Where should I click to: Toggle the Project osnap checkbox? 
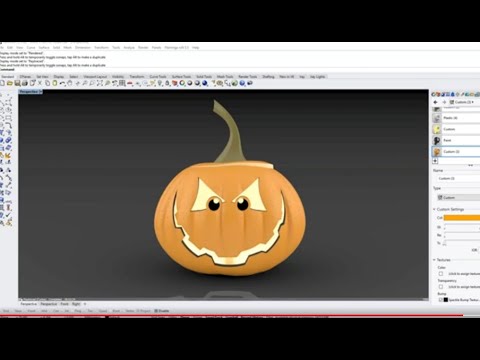point(138,311)
